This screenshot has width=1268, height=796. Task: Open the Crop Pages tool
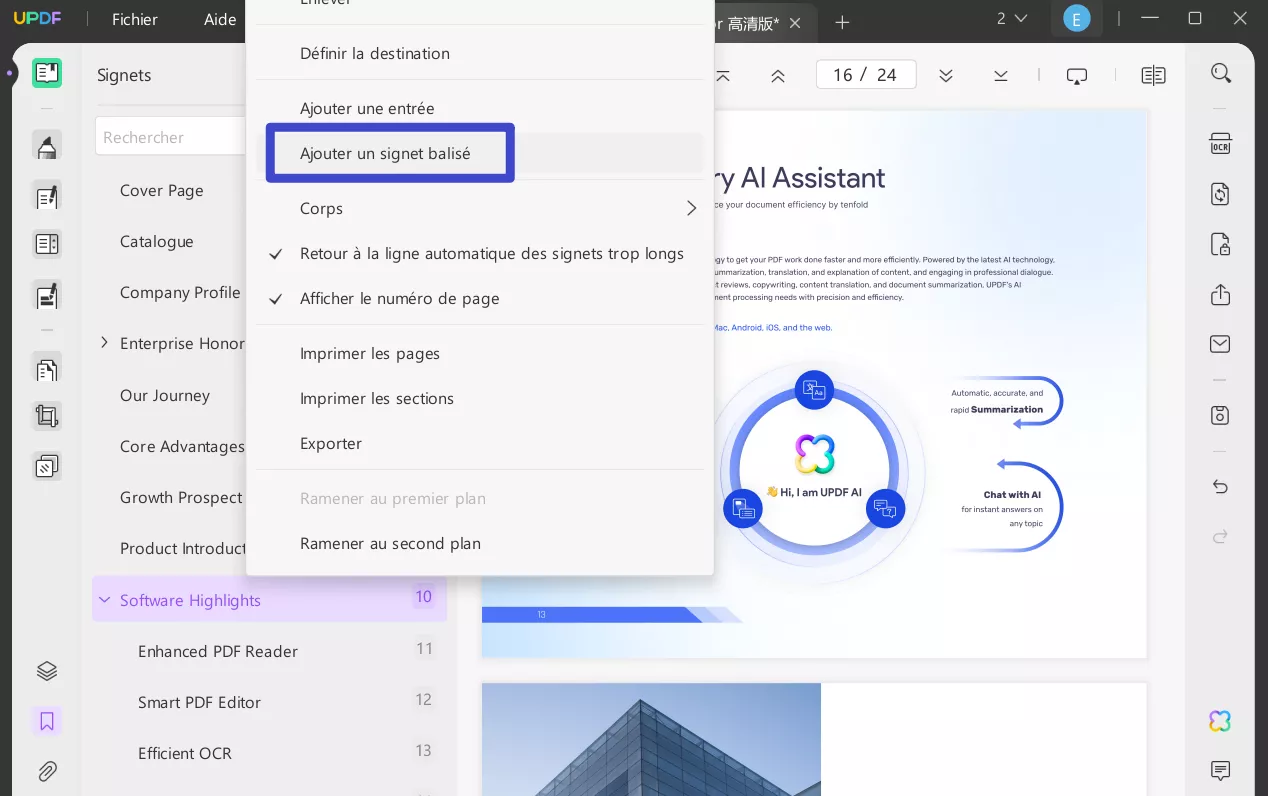tap(47, 416)
